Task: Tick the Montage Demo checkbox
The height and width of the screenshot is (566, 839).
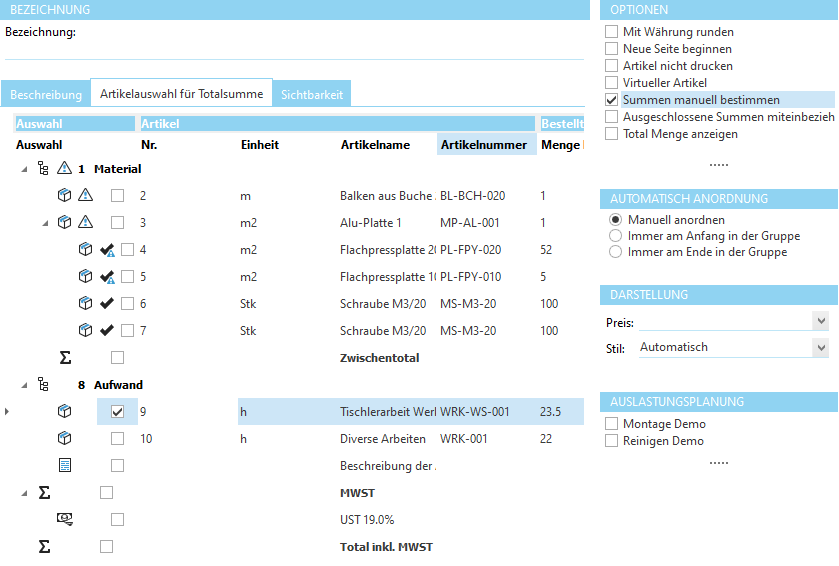Action: pos(612,424)
